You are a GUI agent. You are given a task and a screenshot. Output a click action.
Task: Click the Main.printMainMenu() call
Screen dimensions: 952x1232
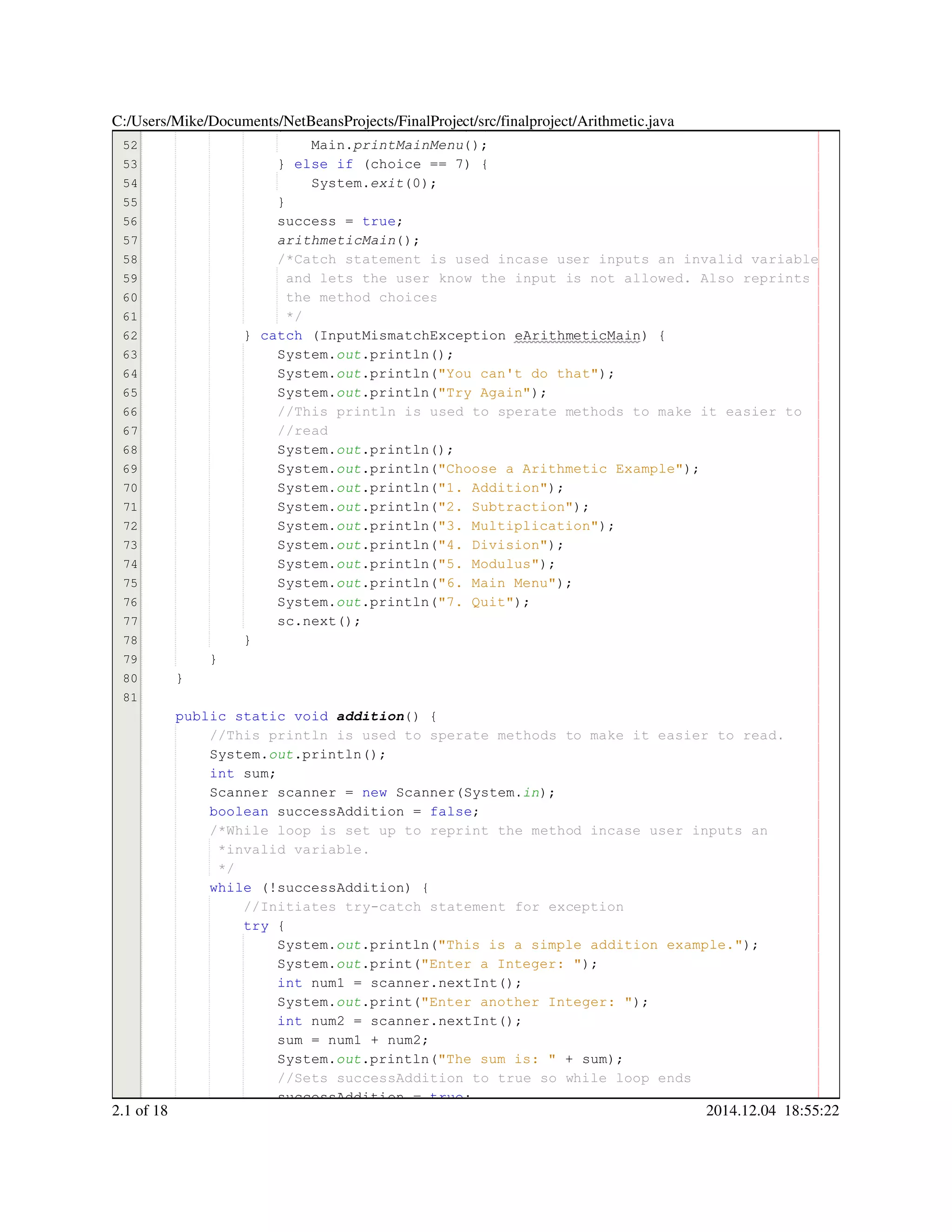pyautogui.click(x=398, y=146)
